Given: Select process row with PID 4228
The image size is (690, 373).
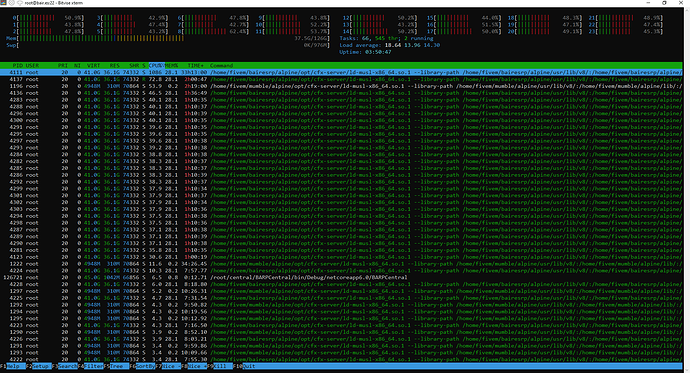Looking at the screenshot, I should click(341, 284).
